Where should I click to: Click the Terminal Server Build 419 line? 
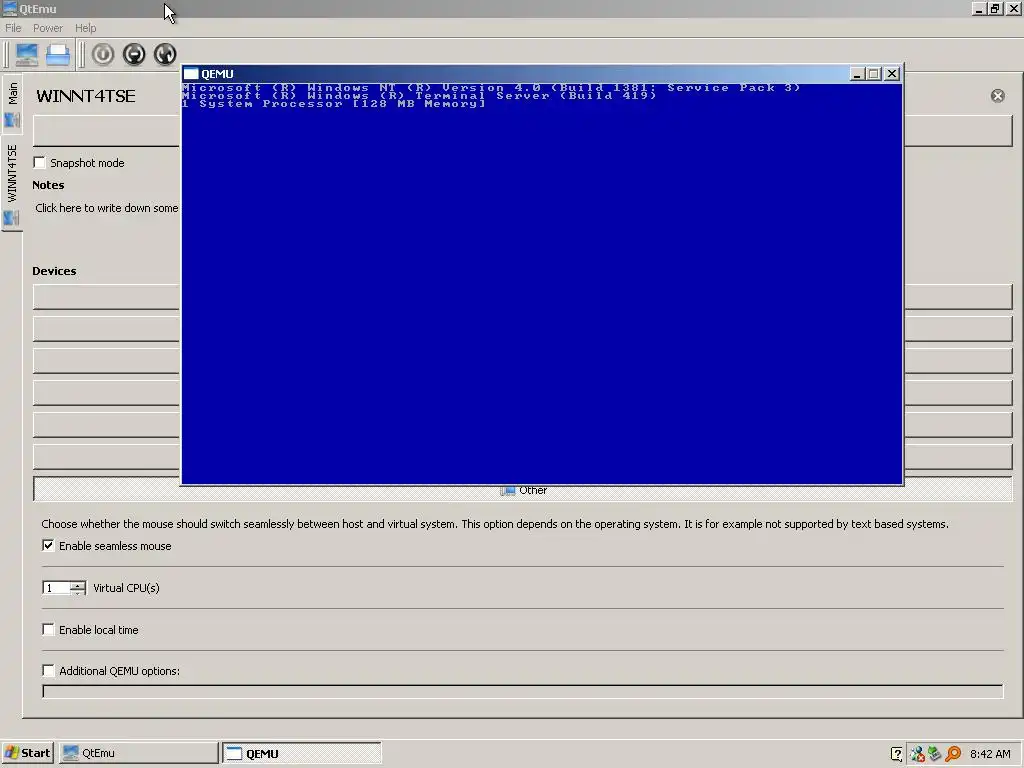pyautogui.click(x=419, y=95)
